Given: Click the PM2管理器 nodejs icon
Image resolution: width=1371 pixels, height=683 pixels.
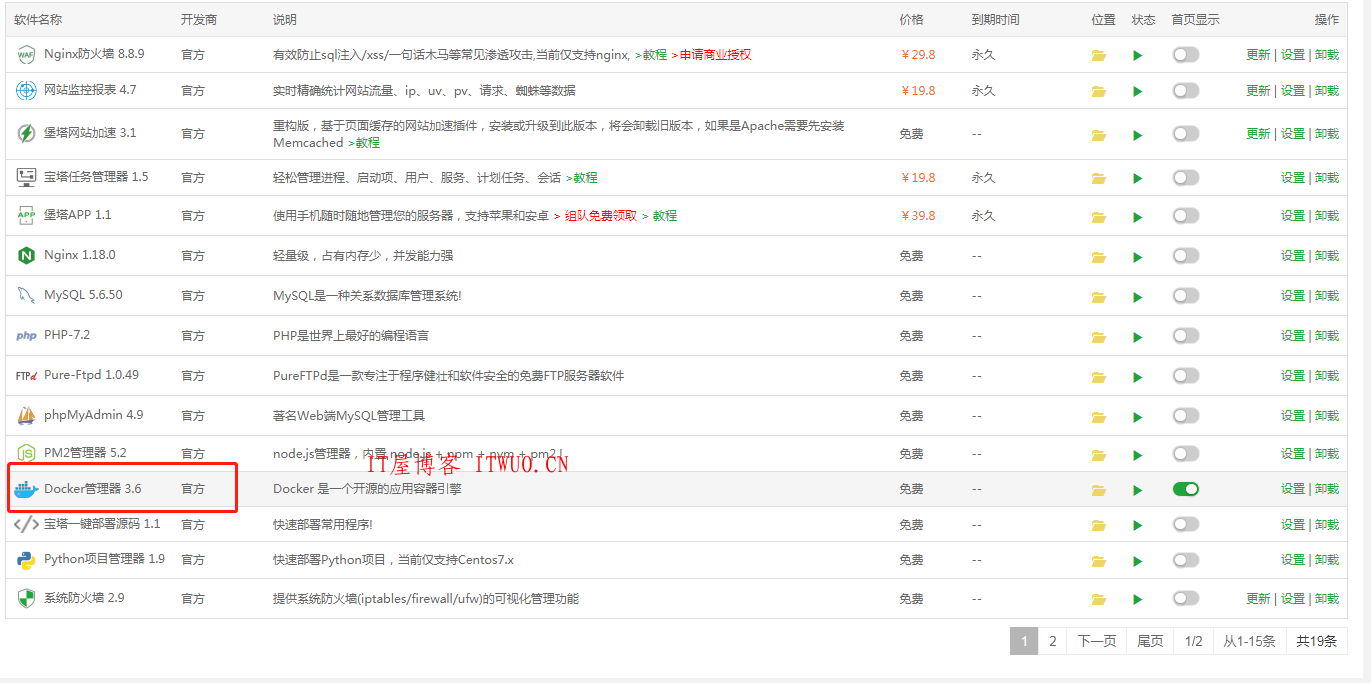Looking at the screenshot, I should coord(26,453).
